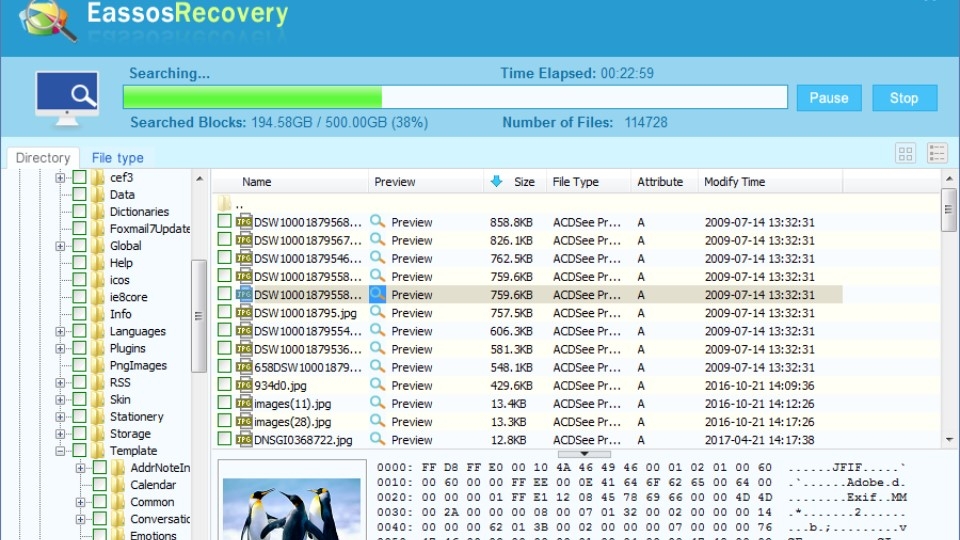Click the Calendar folder icon
Screen dimensions: 960x540
click(118, 484)
